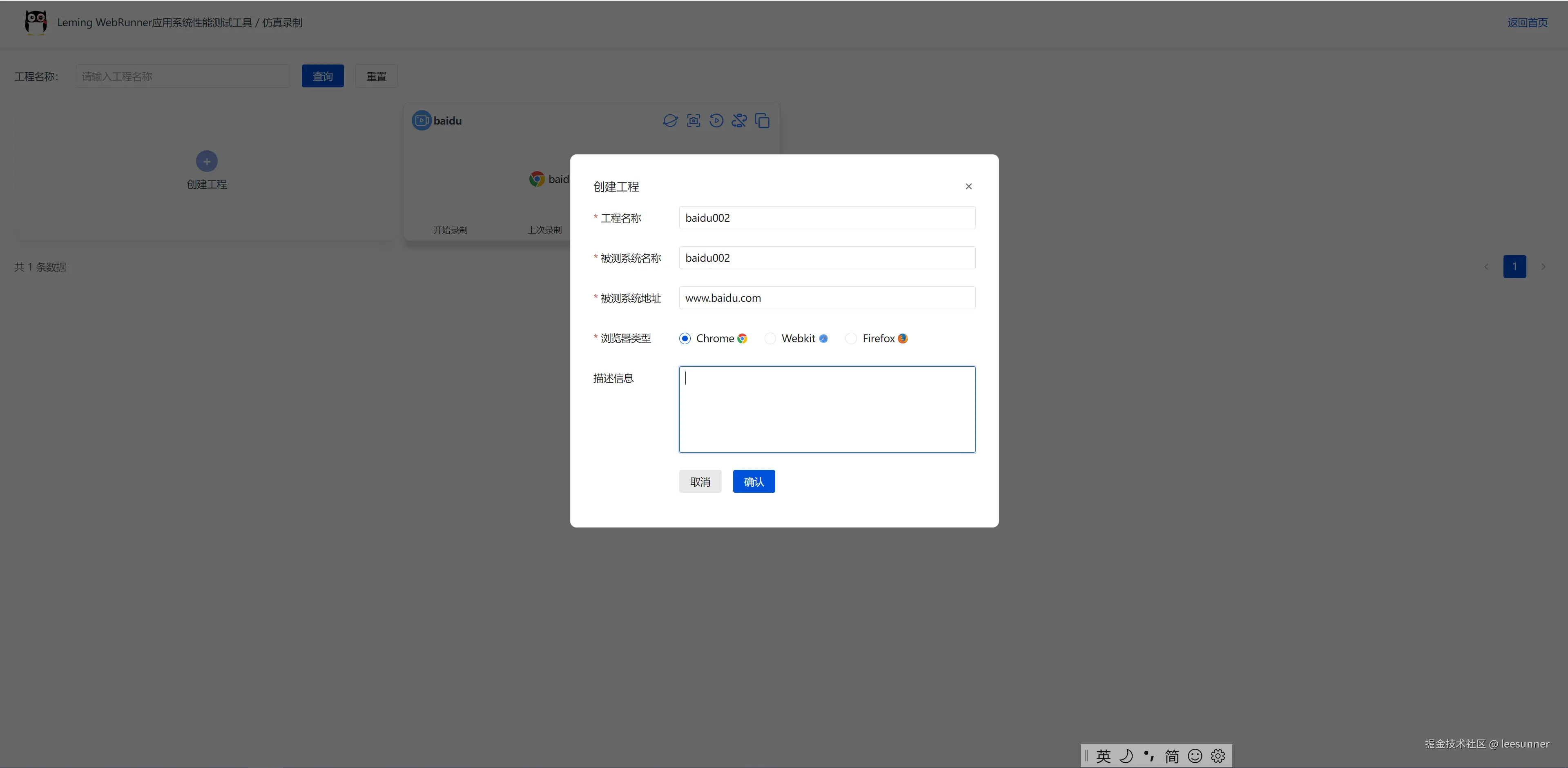This screenshot has width=1568, height=768.
Task: Click the crossed-out loop icon on the baidu card
Action: tap(739, 120)
